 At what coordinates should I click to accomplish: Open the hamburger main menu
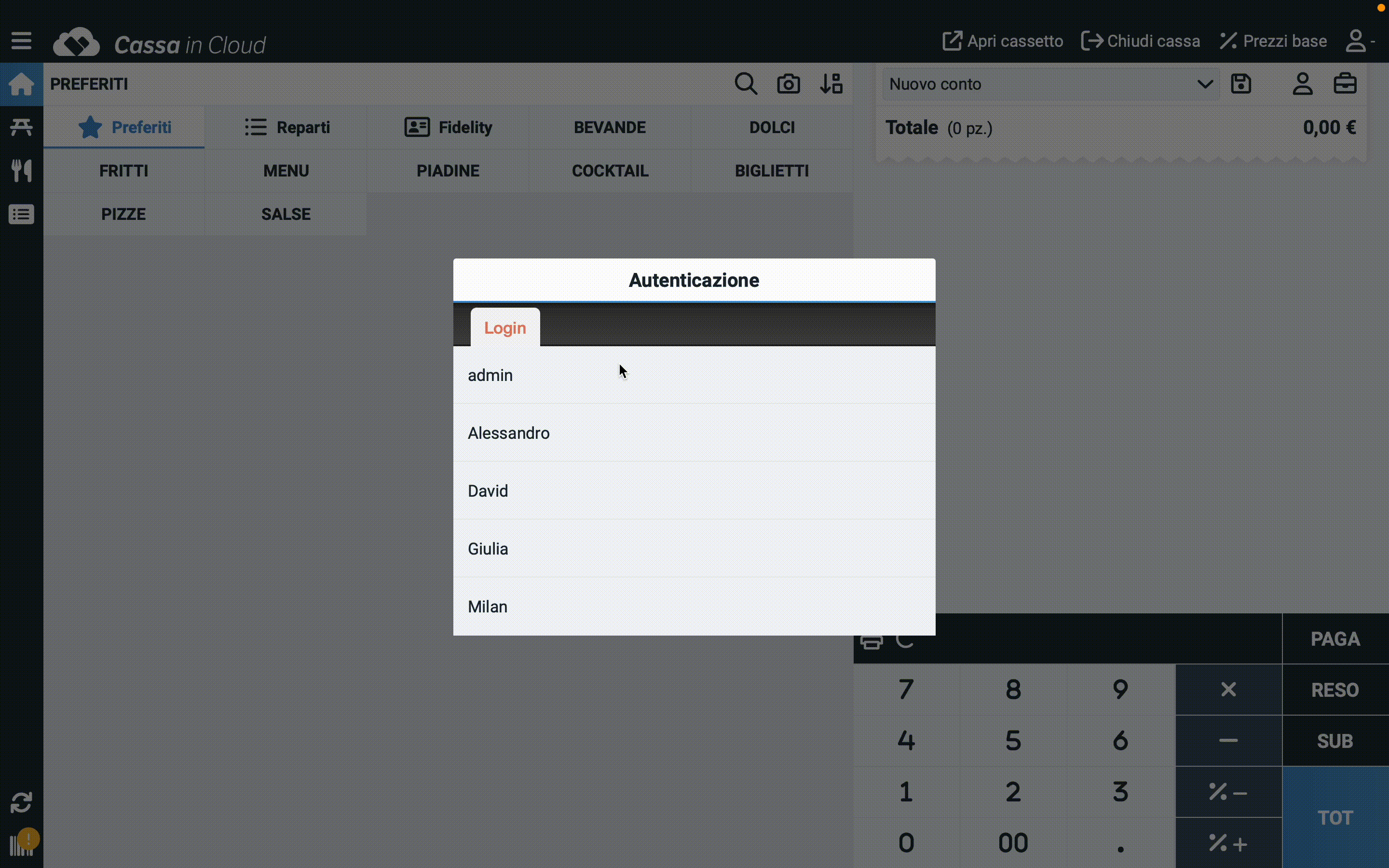pyautogui.click(x=21, y=41)
